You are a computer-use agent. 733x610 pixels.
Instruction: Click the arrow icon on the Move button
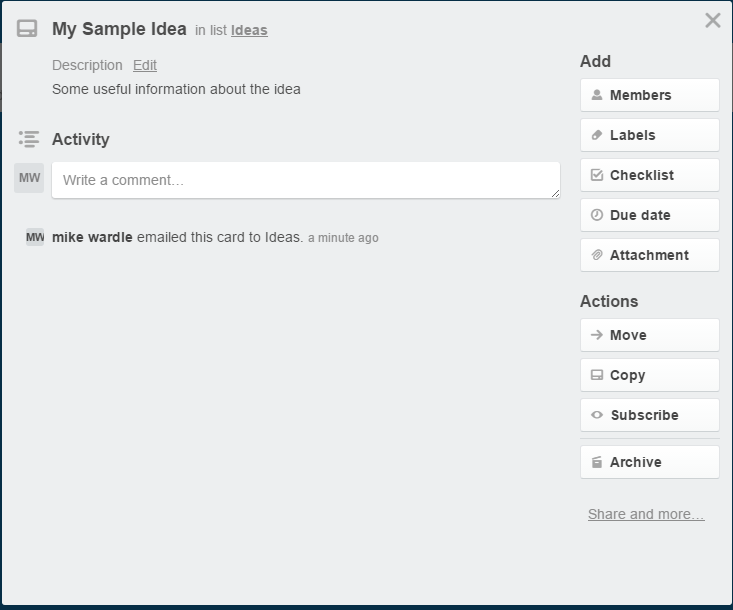tap(596, 335)
